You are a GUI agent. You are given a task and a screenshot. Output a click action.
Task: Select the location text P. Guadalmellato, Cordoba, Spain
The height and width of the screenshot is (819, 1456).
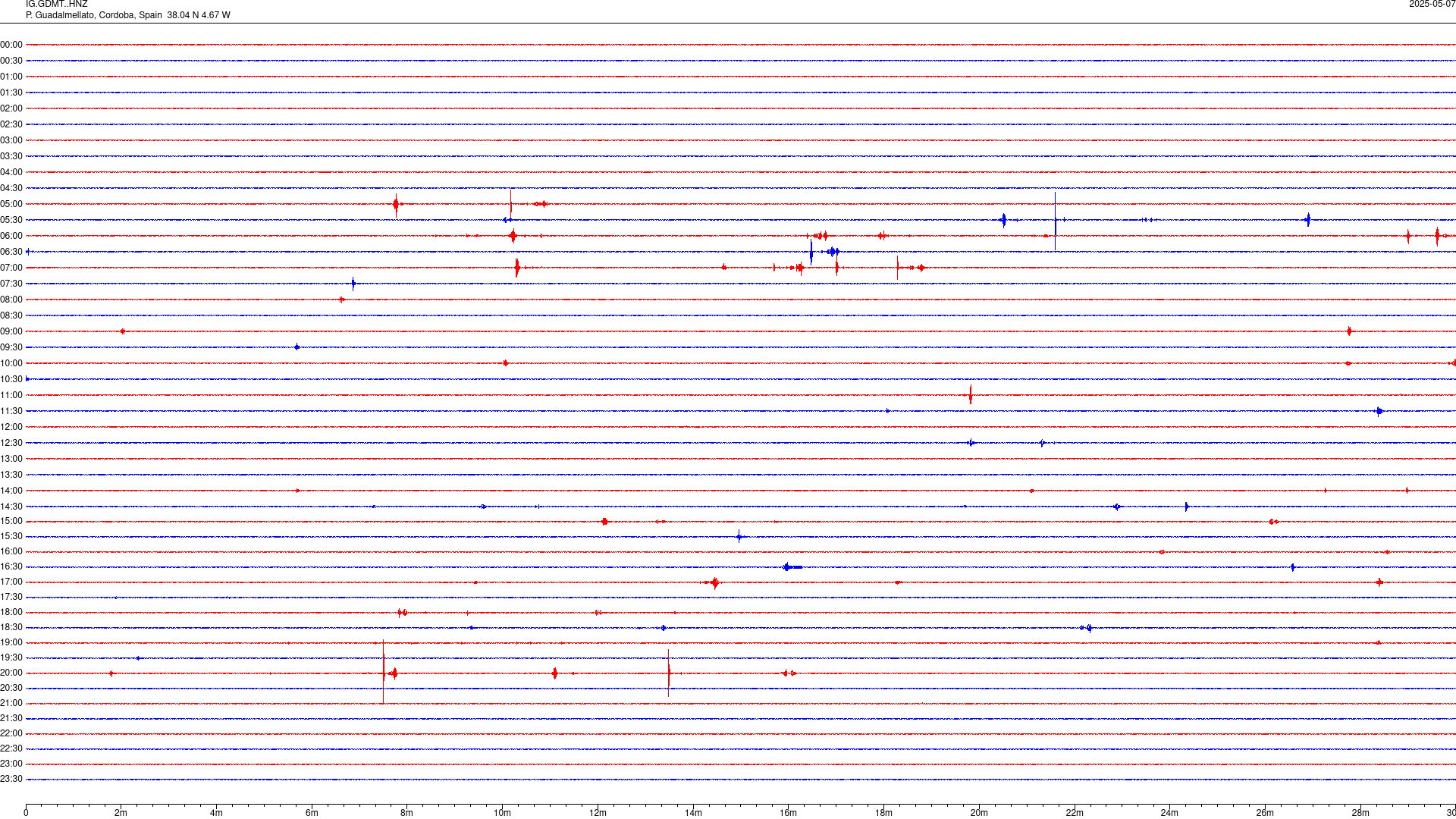pos(94,15)
